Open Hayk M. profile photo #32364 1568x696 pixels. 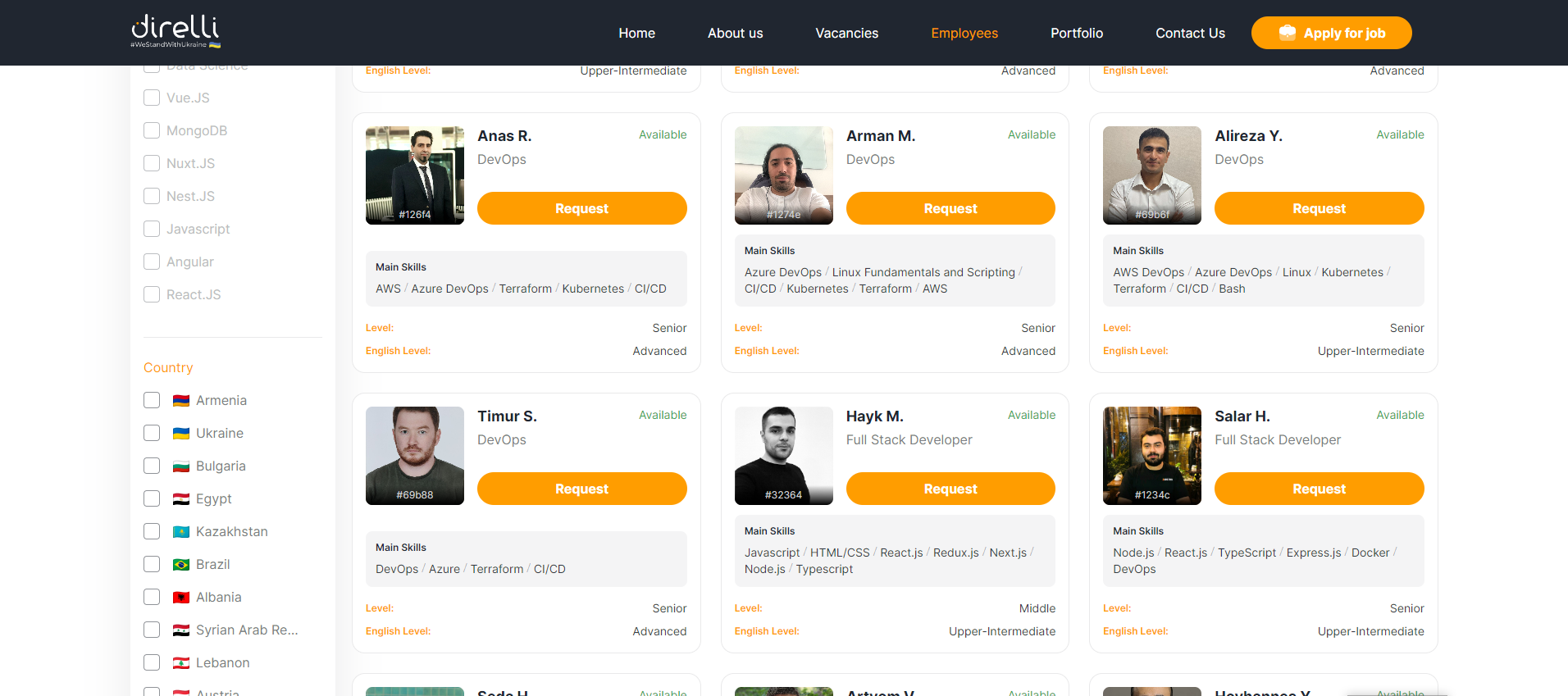783,456
